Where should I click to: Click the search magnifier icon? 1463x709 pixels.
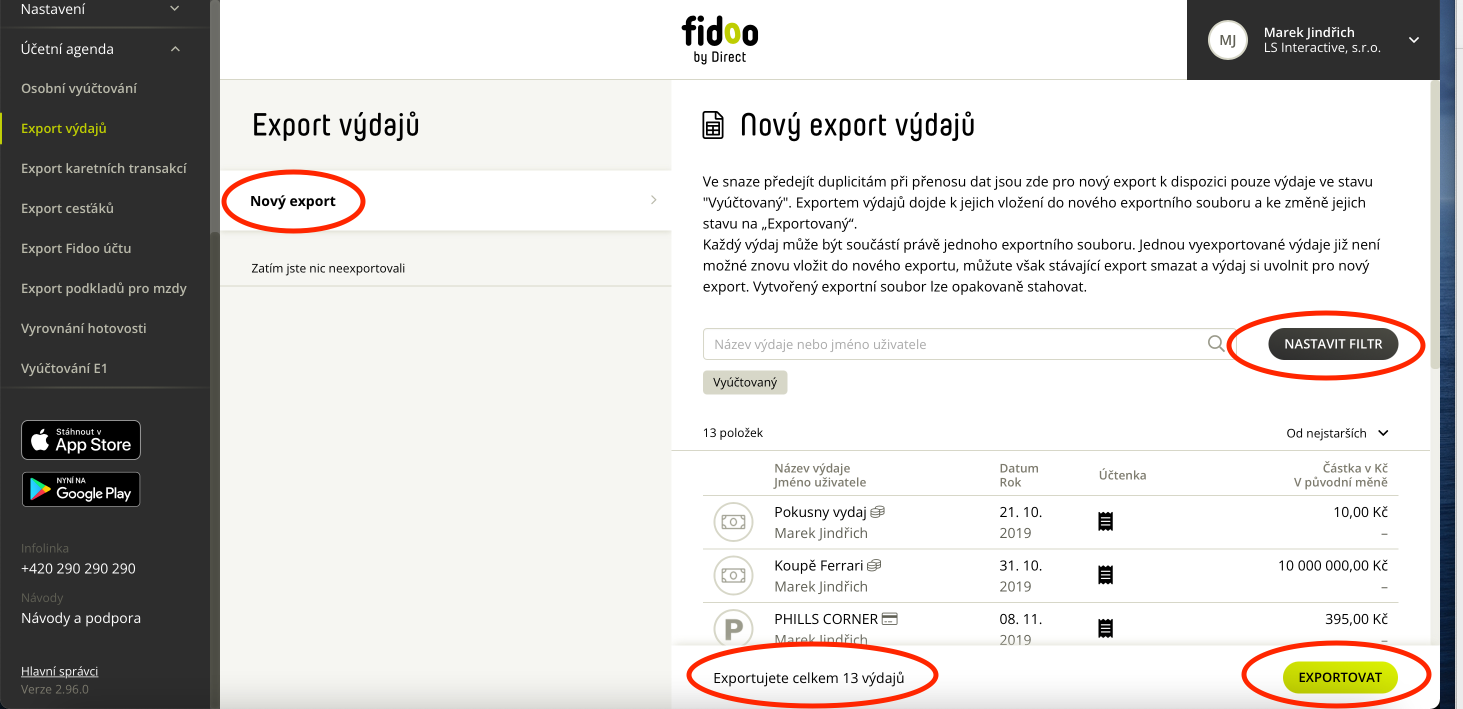1216,344
